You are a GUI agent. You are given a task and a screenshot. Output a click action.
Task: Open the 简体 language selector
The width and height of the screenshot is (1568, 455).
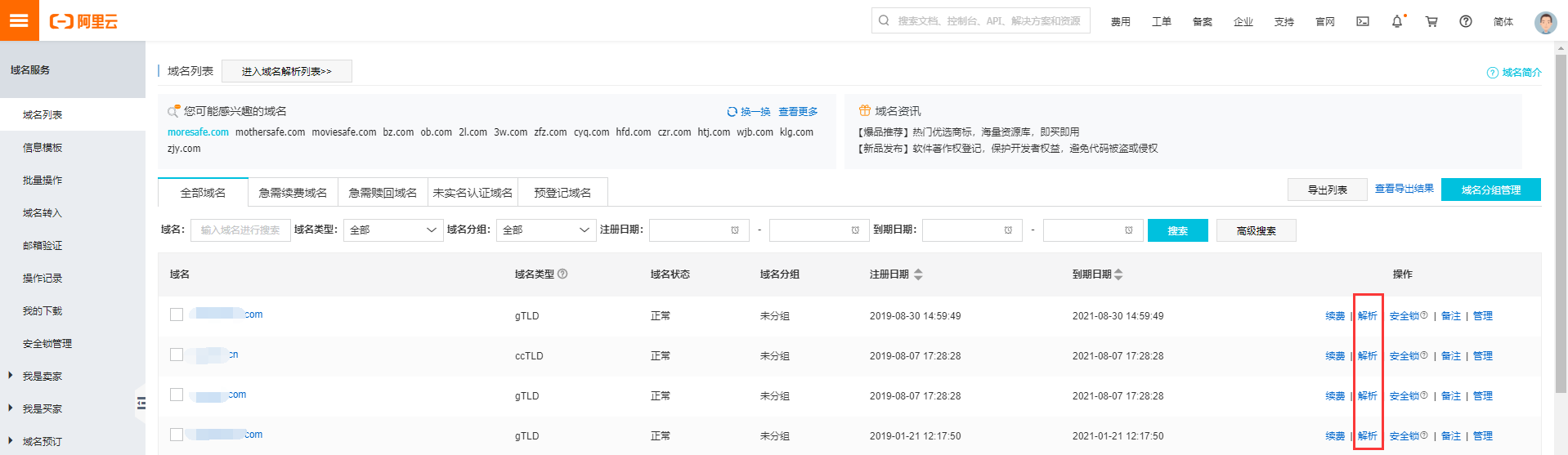click(1503, 22)
